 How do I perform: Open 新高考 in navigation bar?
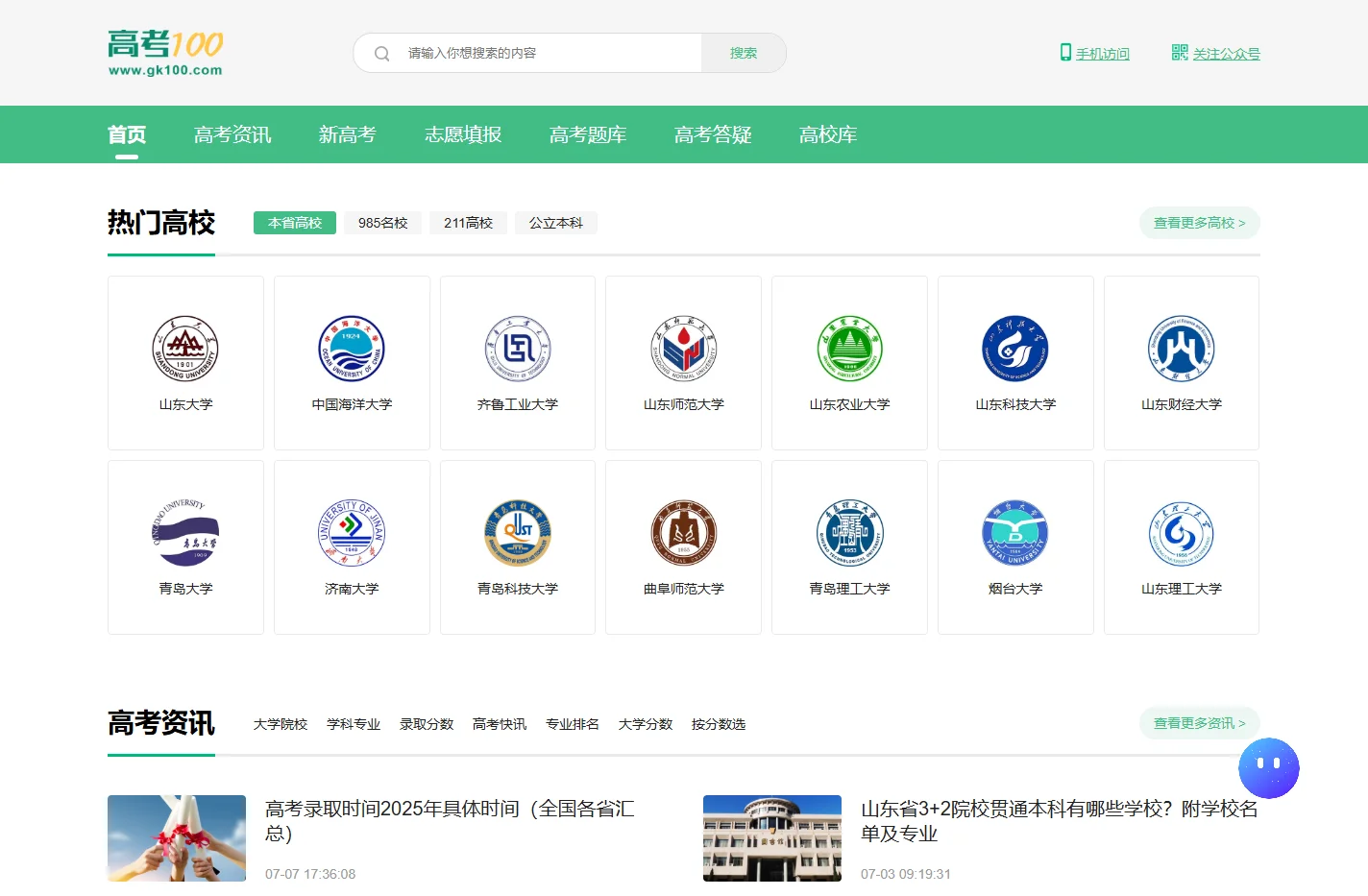348,134
